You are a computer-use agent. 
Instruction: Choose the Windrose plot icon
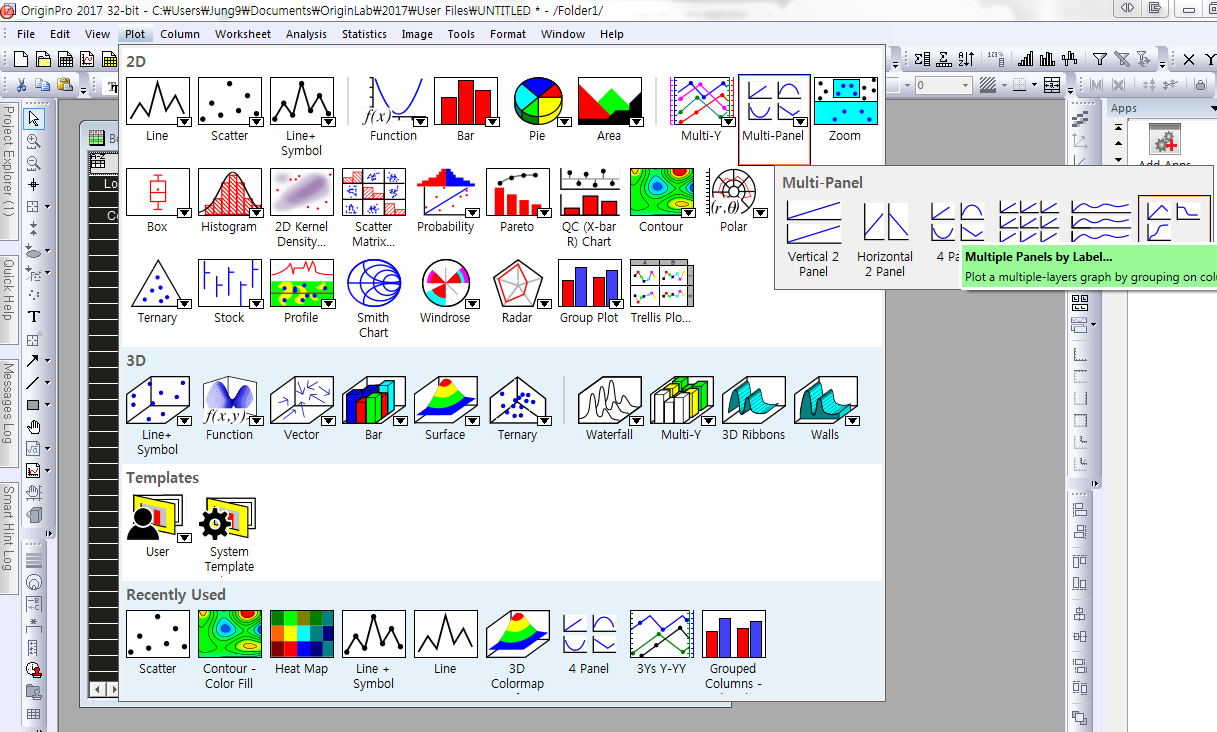(445, 283)
